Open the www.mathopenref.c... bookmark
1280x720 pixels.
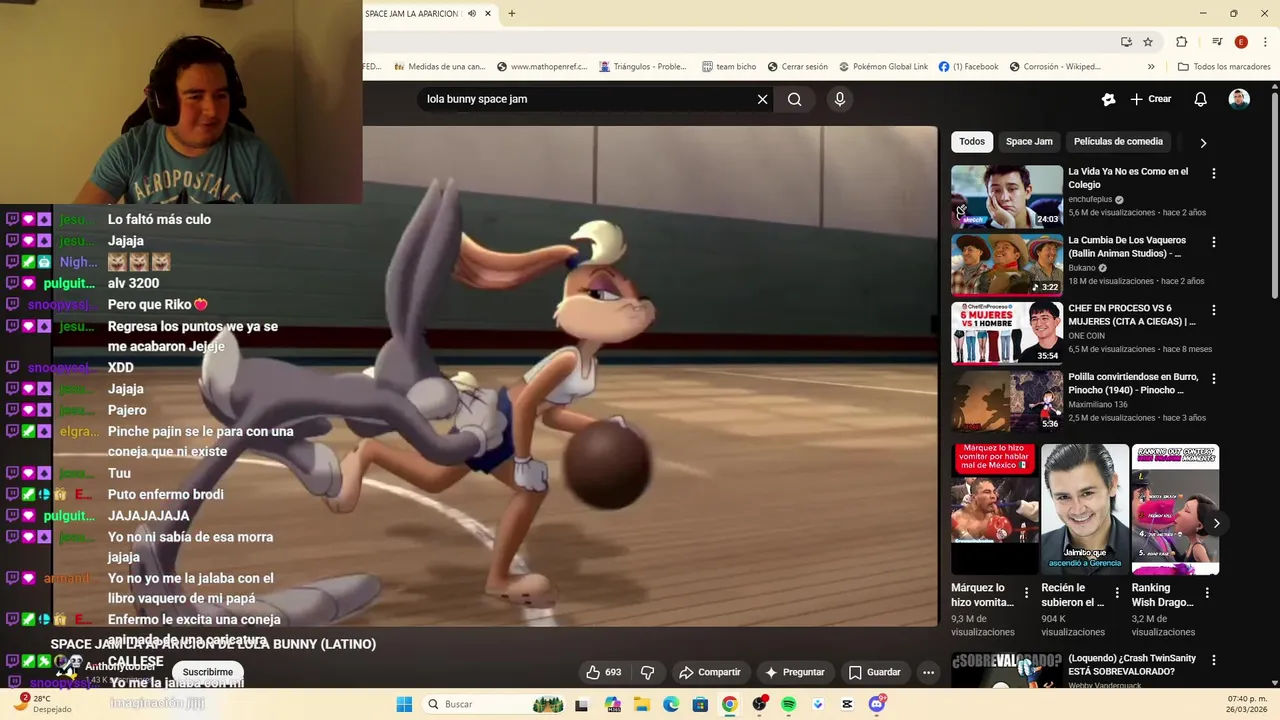(540, 67)
